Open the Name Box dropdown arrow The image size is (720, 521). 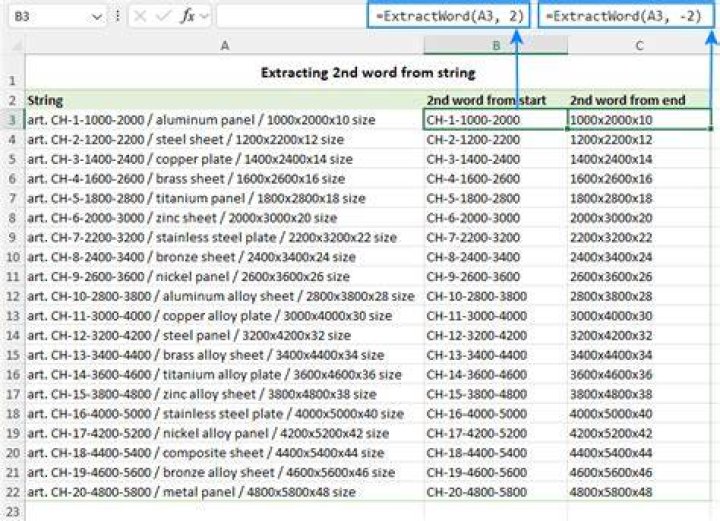97,17
